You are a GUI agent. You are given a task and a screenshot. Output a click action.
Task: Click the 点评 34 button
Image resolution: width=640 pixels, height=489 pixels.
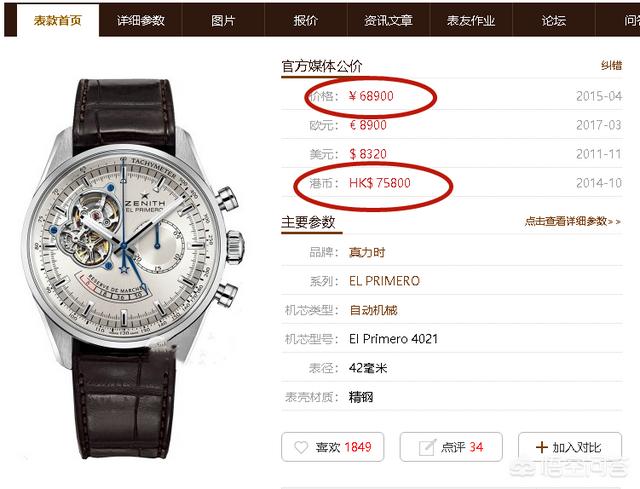coord(451,447)
